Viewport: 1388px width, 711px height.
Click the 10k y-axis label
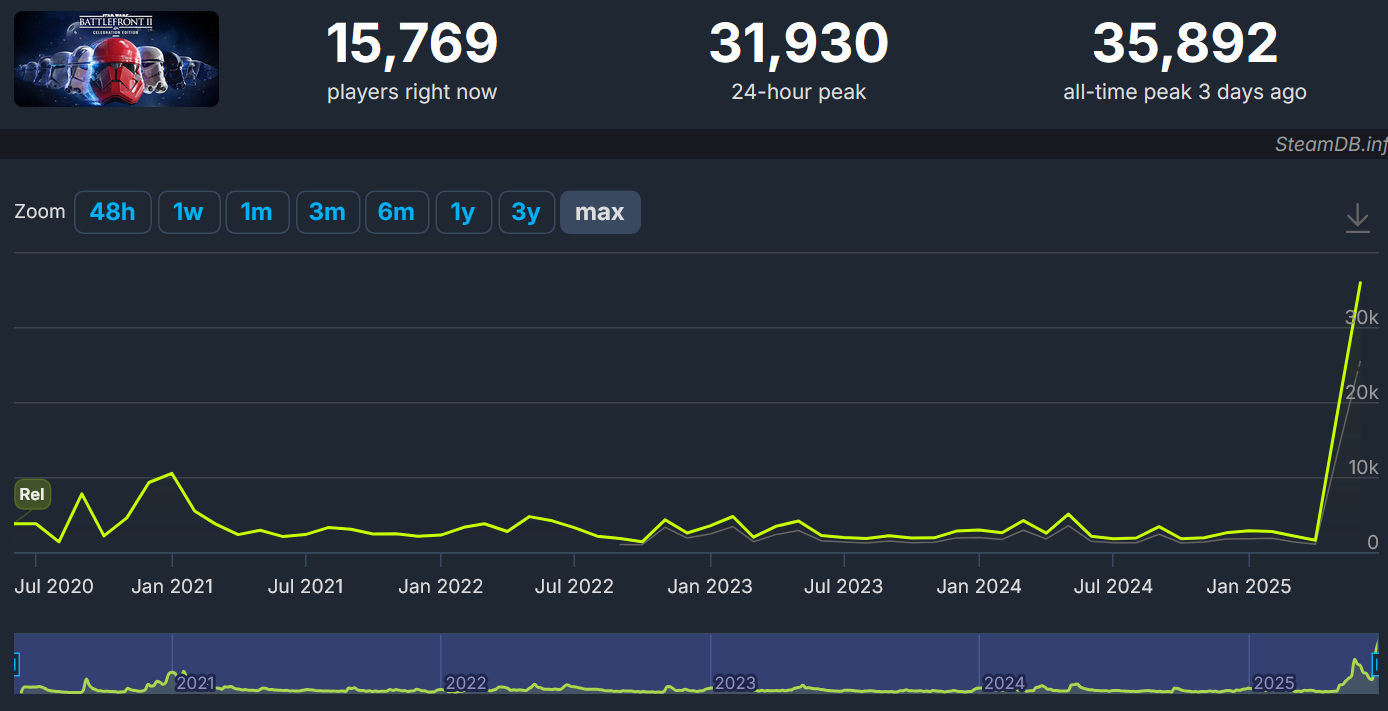tap(1362, 468)
